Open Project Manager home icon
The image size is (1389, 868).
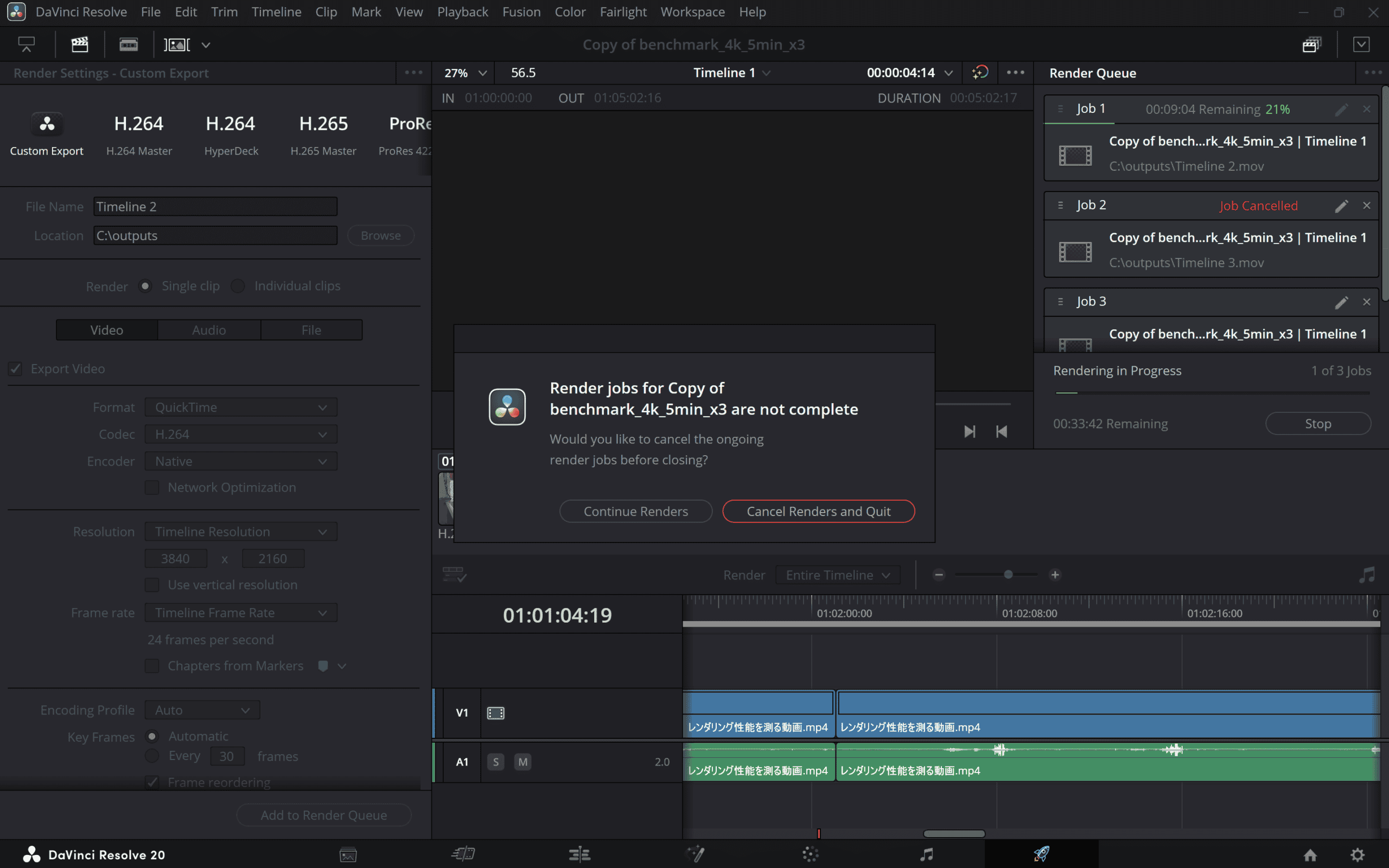(1310, 856)
